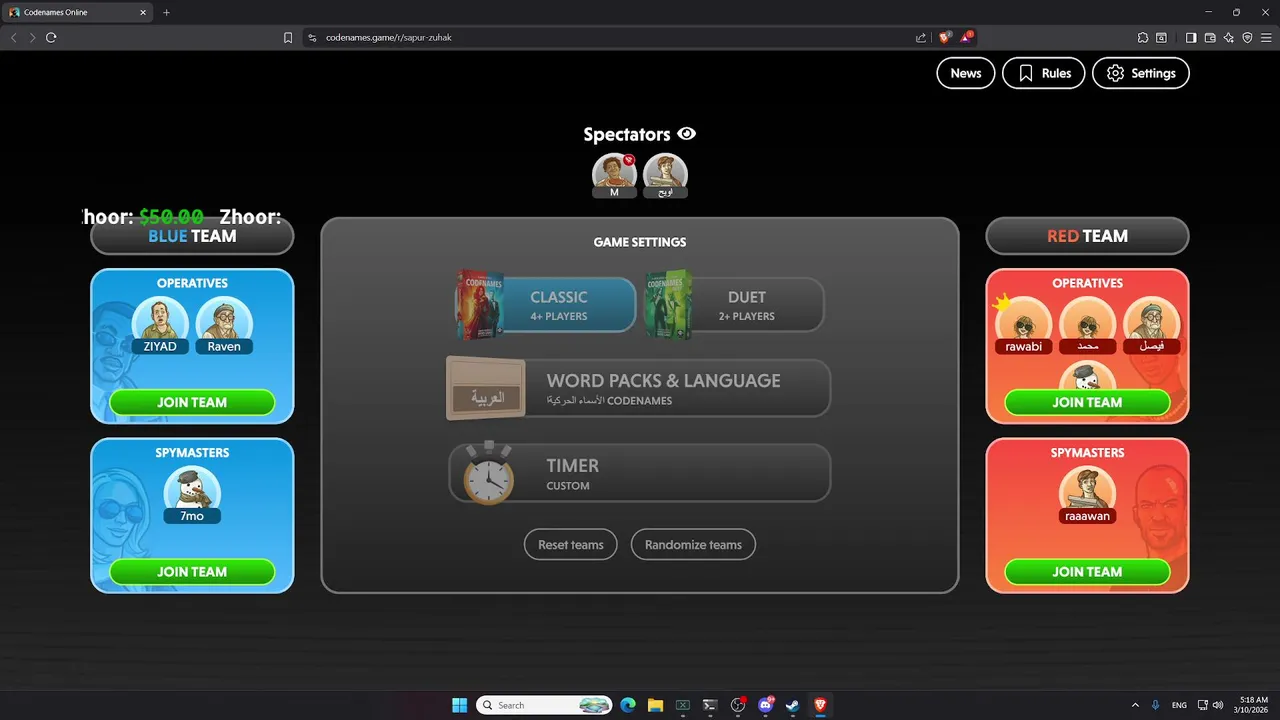This screenshot has width=1280, height=720.
Task: Join Red team as spymaster
Action: 1087,572
